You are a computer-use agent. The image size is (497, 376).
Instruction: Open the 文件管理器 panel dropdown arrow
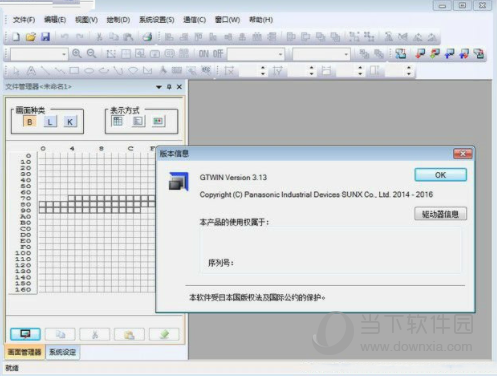point(159,87)
